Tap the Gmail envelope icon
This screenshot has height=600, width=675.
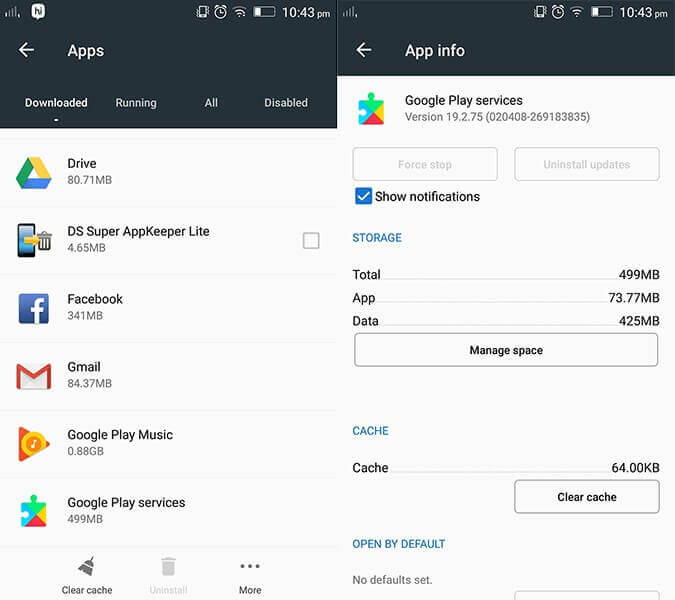[34, 376]
